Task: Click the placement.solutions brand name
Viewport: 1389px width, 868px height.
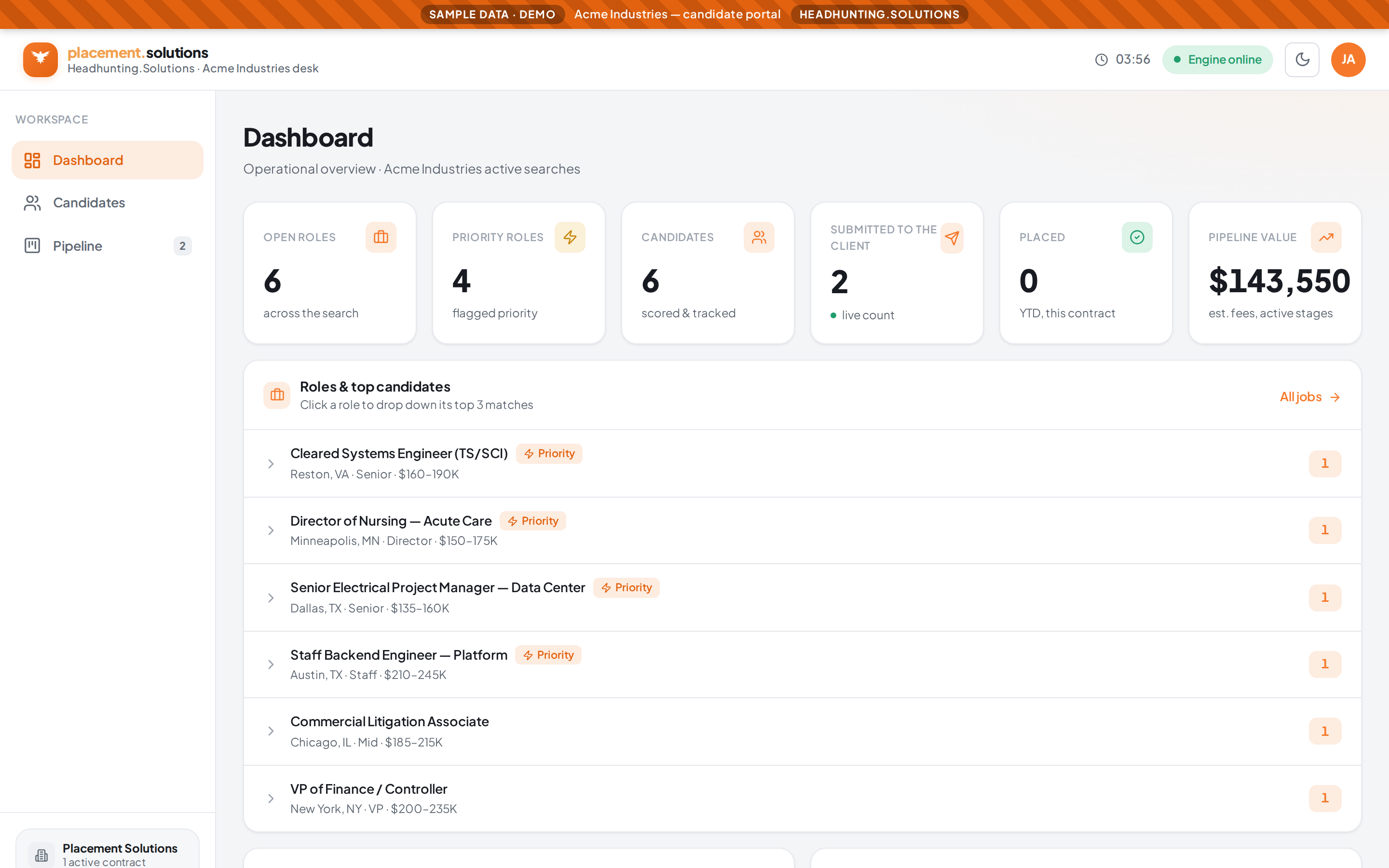Action: [x=138, y=52]
